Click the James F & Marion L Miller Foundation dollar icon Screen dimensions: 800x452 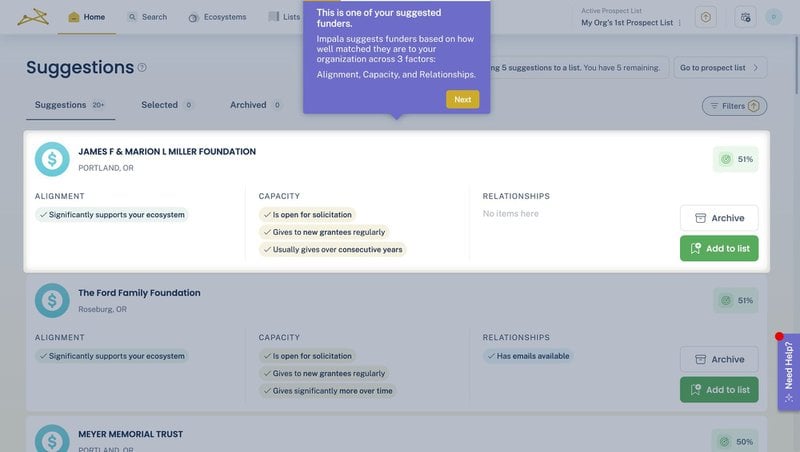52,159
